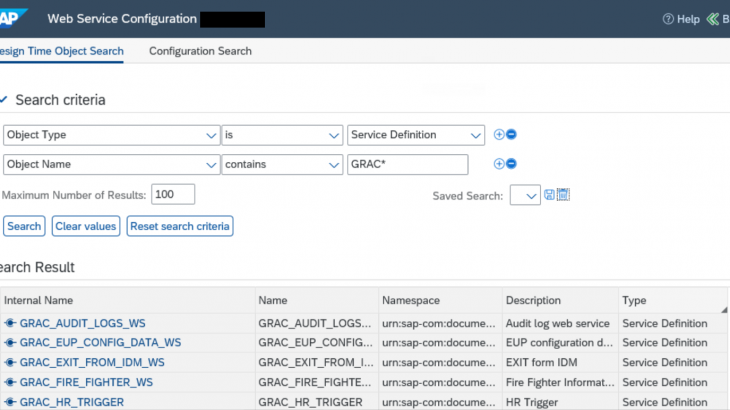The width and height of the screenshot is (730, 410).
Task: Open GRAC_FIRE_FIGHTER_WS link
Action: click(86, 382)
